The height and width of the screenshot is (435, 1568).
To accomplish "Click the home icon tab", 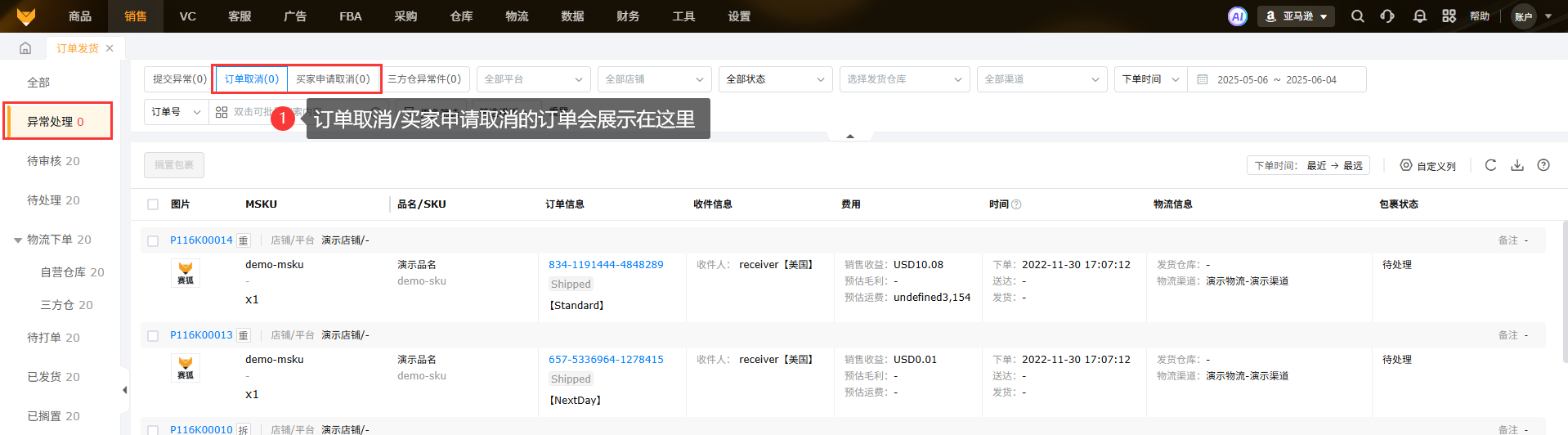I will click(25, 48).
